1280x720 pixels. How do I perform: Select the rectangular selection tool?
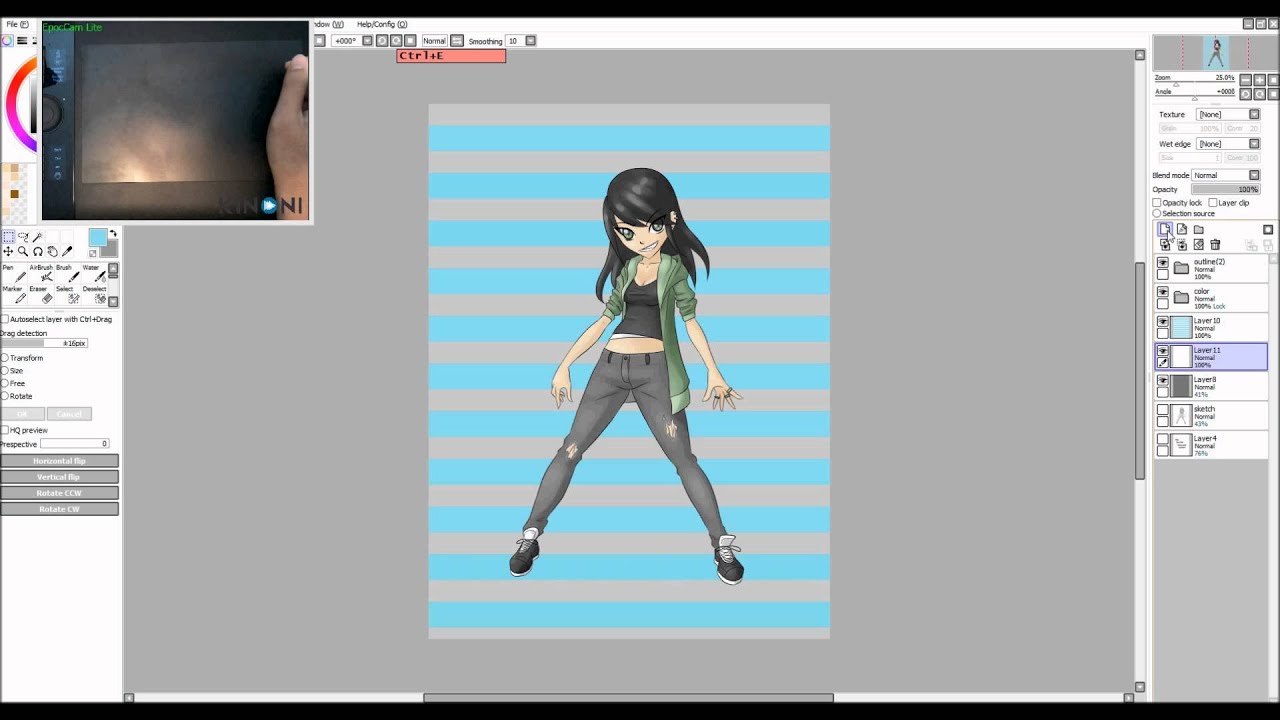(8, 237)
